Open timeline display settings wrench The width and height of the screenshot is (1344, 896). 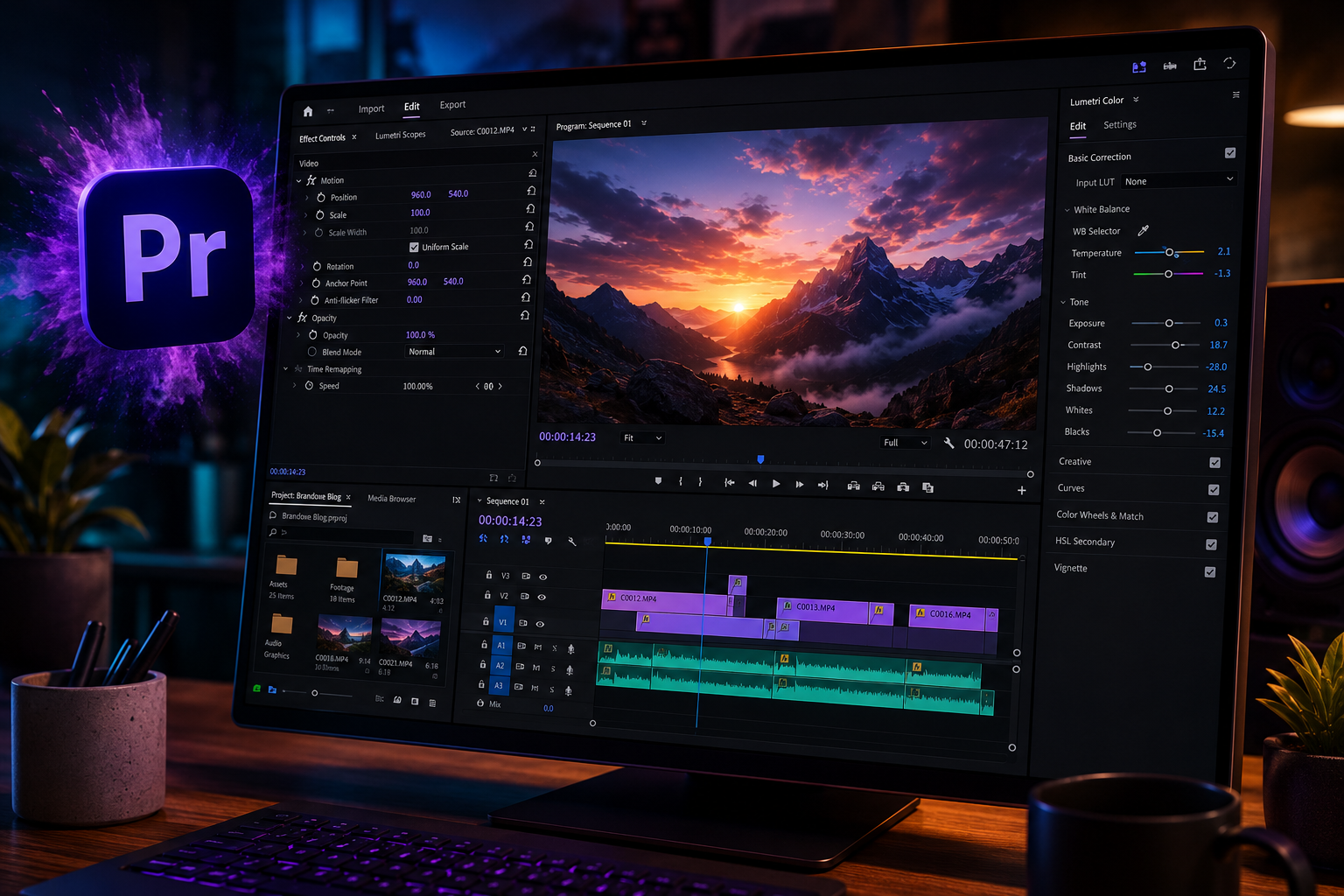[572, 542]
